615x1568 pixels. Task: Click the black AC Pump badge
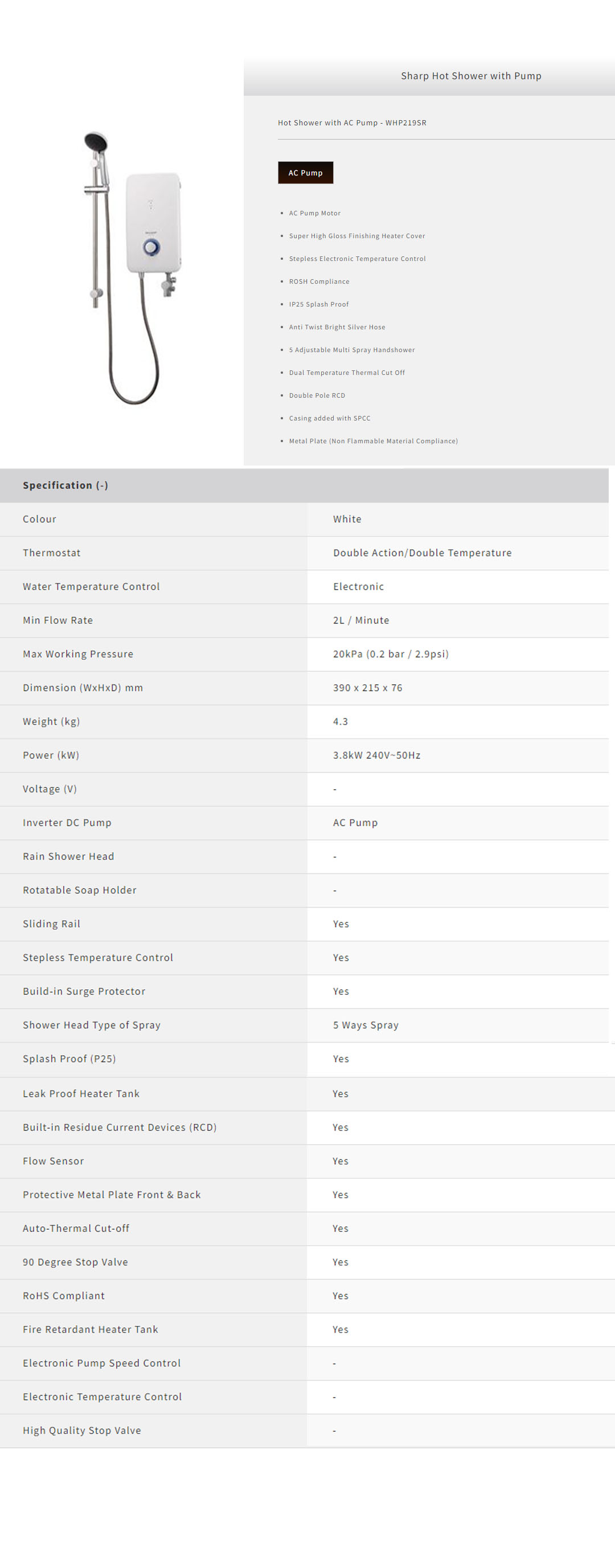[305, 173]
